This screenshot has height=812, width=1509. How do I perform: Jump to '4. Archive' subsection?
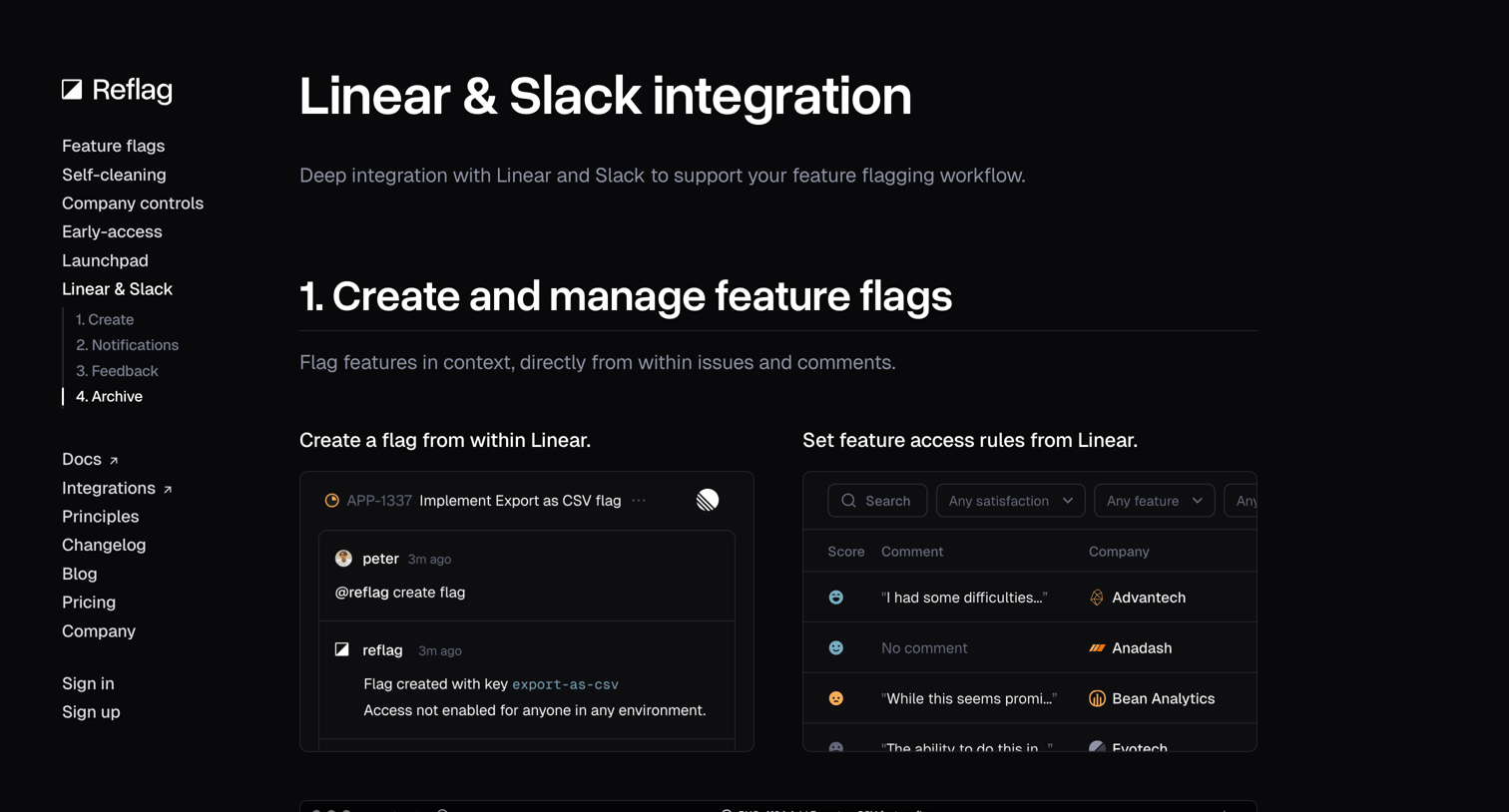click(x=109, y=396)
